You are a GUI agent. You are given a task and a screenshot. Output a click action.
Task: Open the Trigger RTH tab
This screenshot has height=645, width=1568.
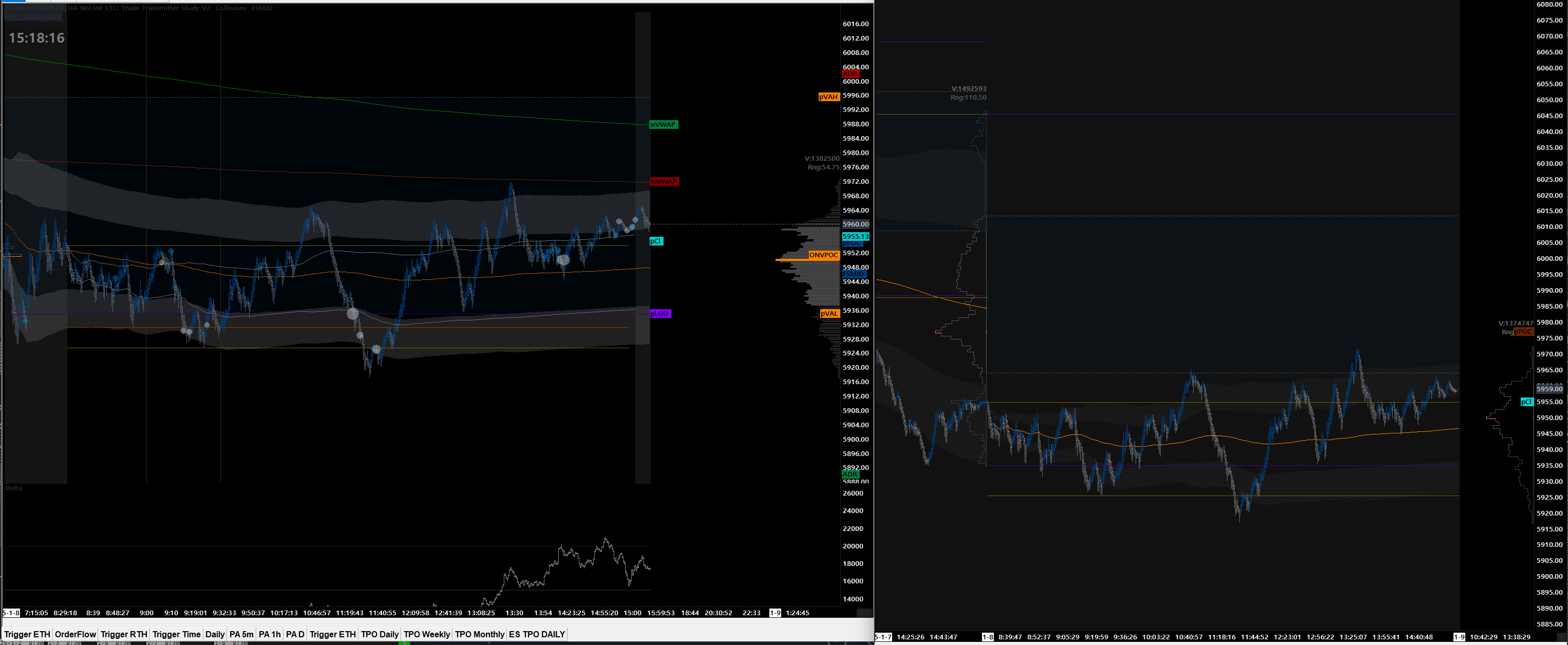point(124,634)
